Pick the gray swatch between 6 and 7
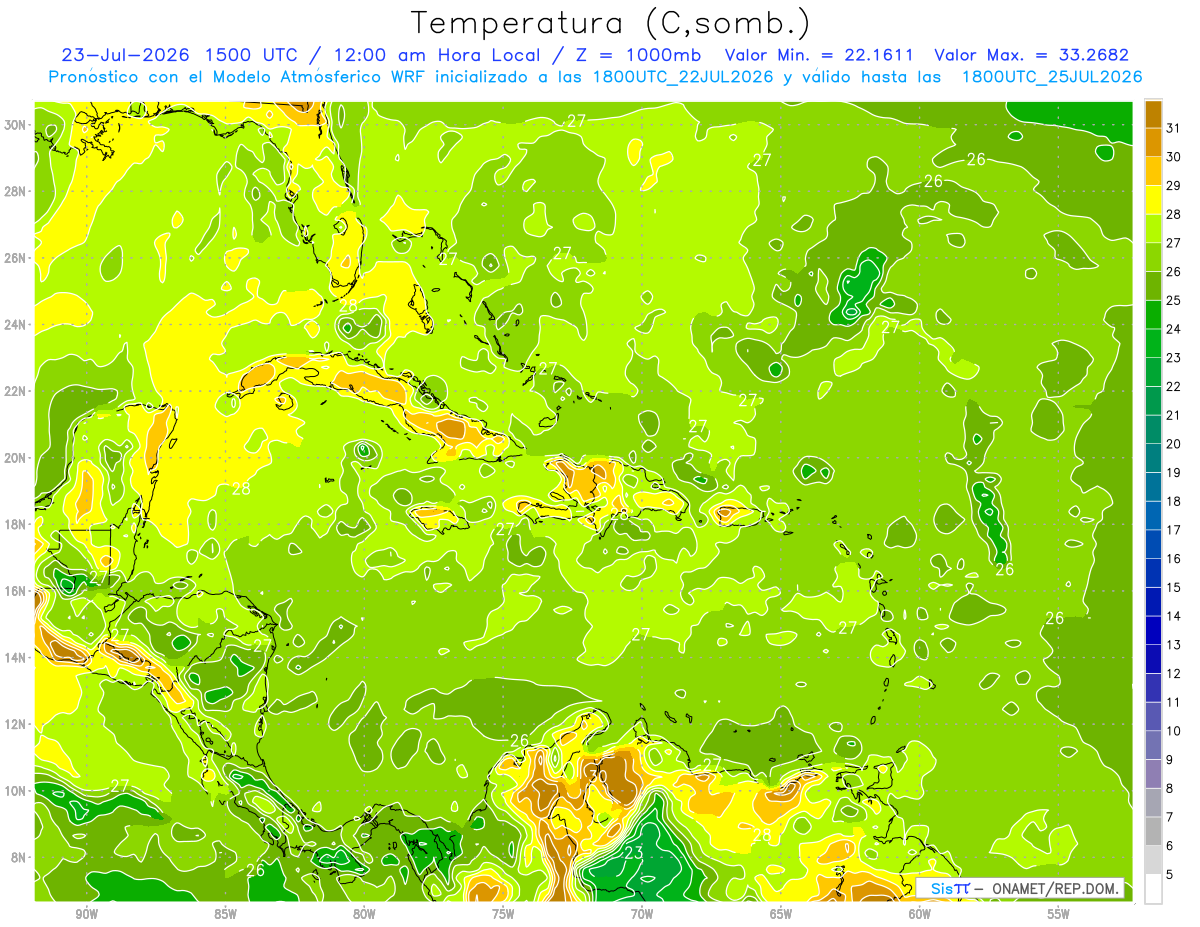 pos(1153,832)
